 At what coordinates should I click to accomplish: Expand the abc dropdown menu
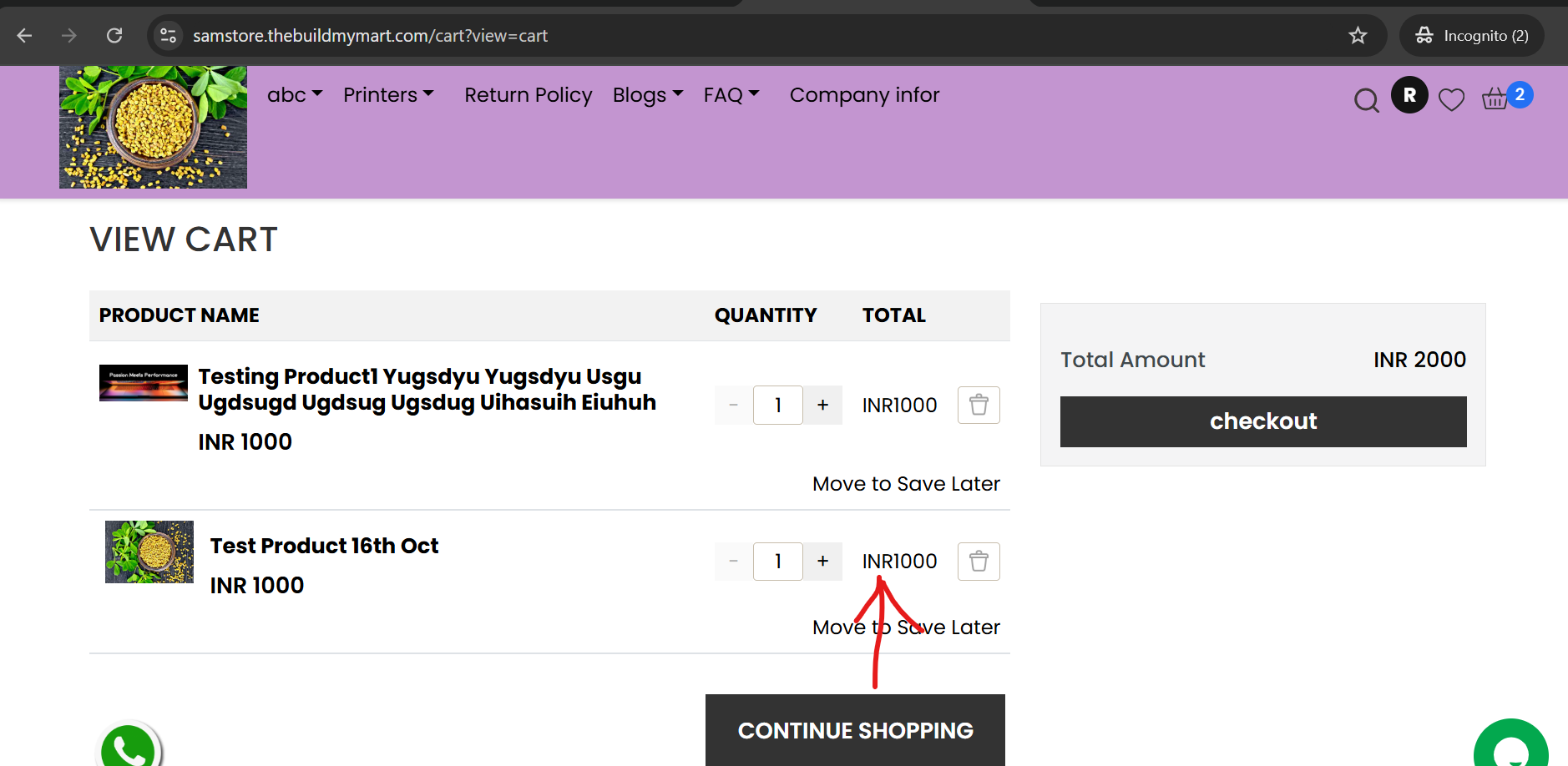pyautogui.click(x=295, y=95)
